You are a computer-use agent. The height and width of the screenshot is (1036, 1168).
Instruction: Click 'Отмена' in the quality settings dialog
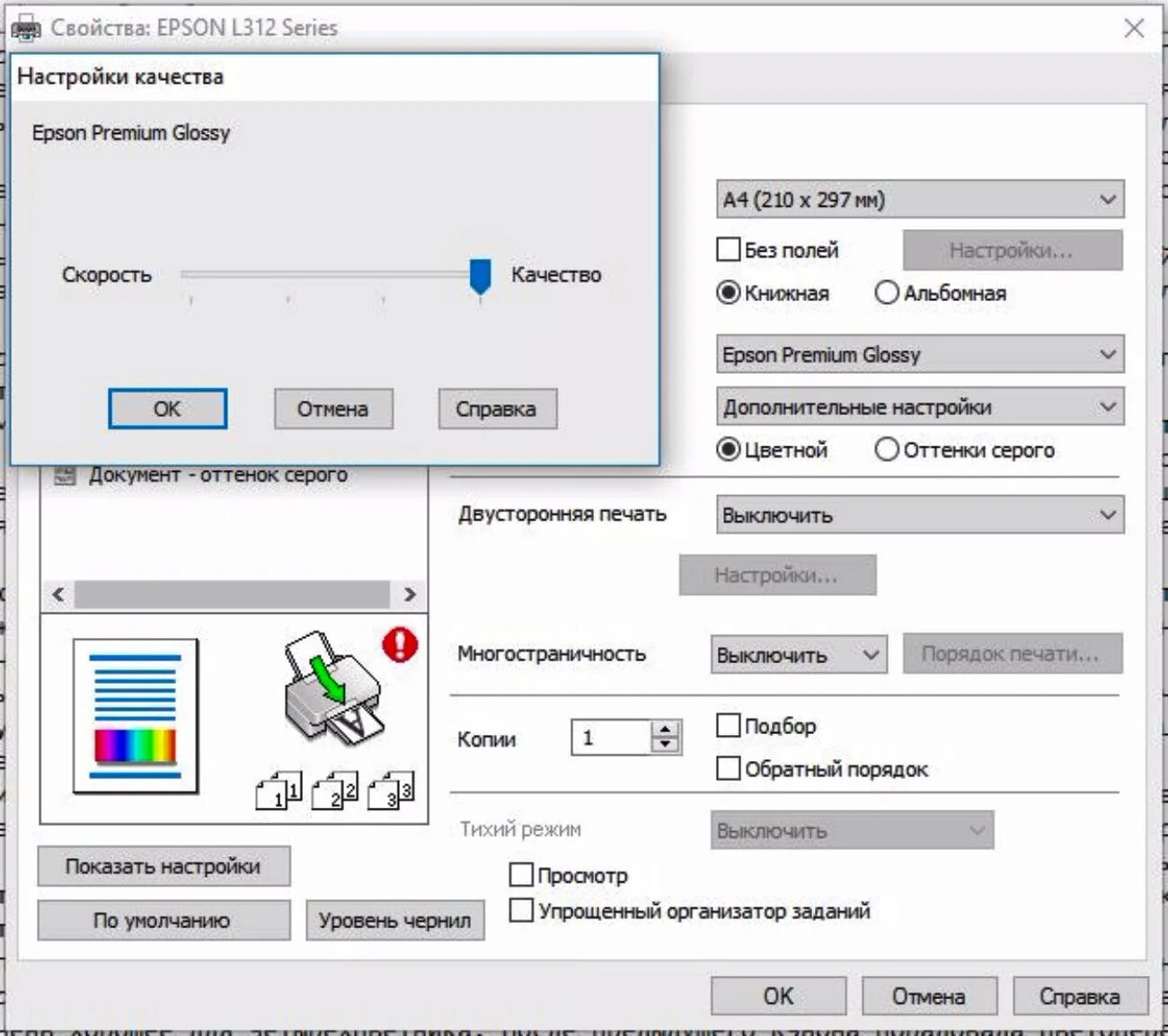click(333, 409)
